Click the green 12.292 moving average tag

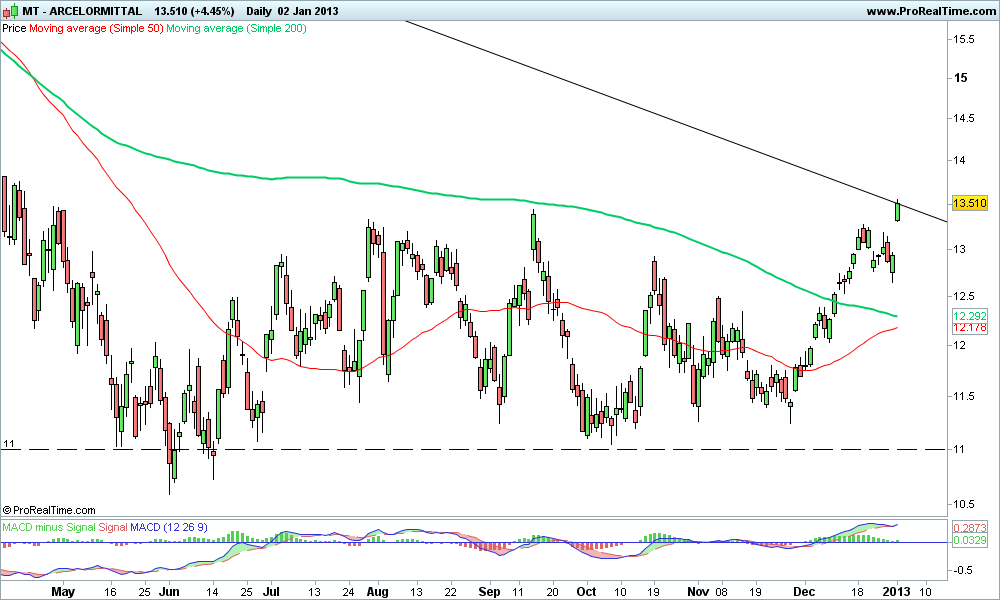tap(969, 316)
